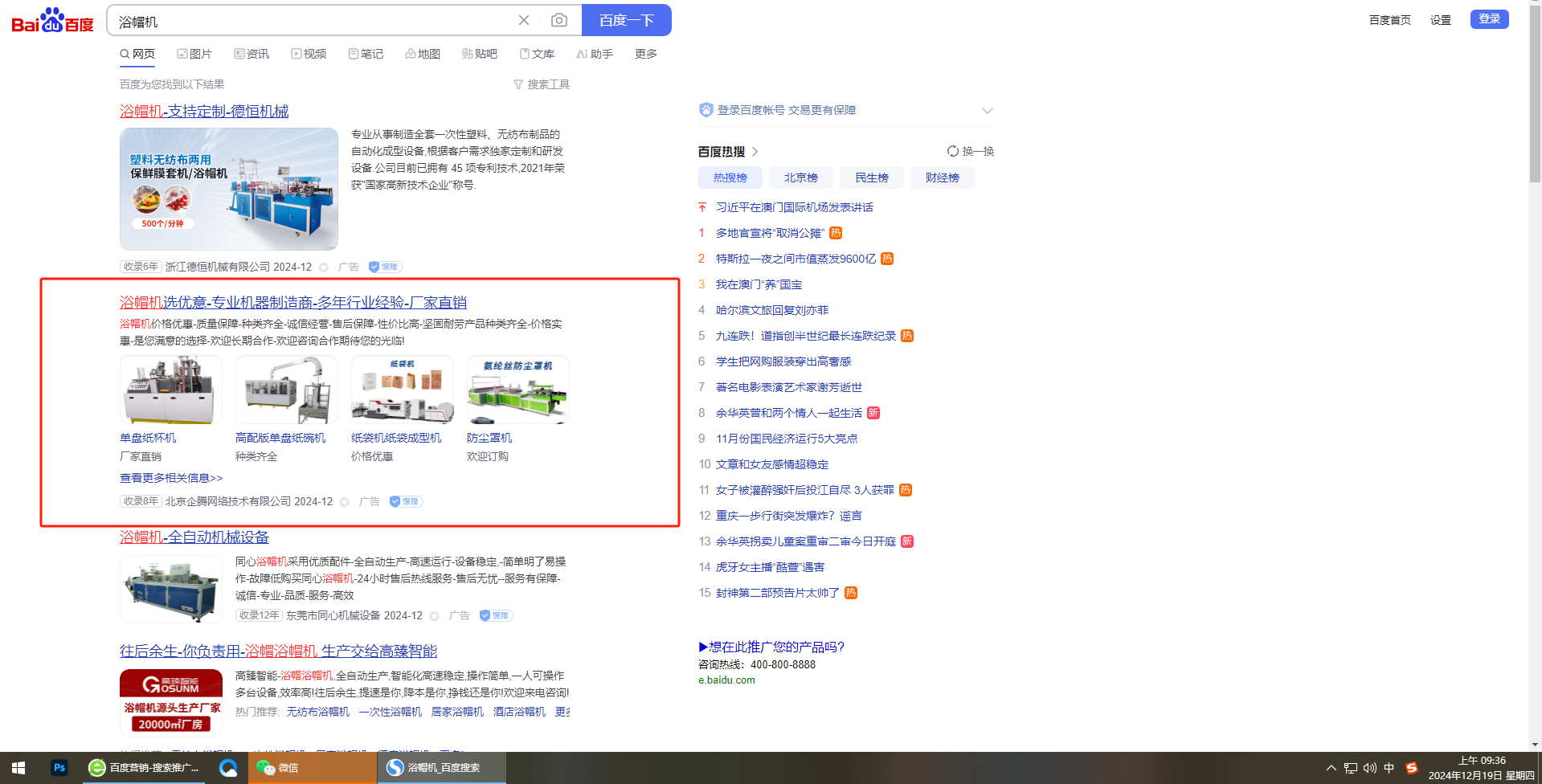Select the 北京榜 hot list tab
The height and width of the screenshot is (784, 1542).
(800, 178)
